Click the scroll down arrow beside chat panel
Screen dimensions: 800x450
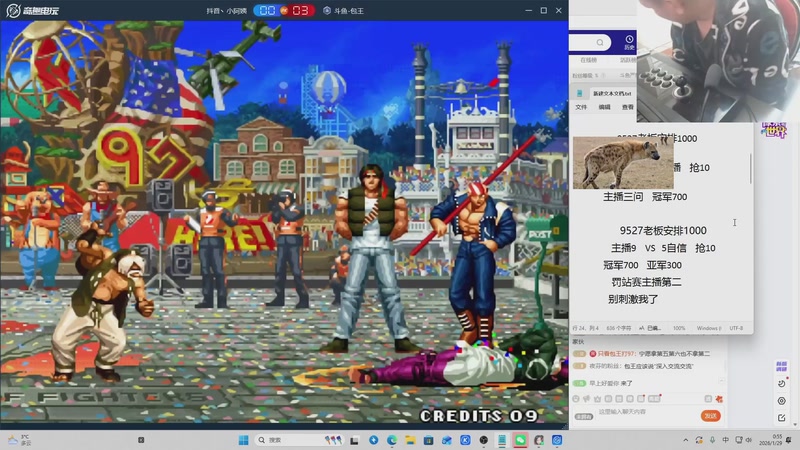coord(795,424)
